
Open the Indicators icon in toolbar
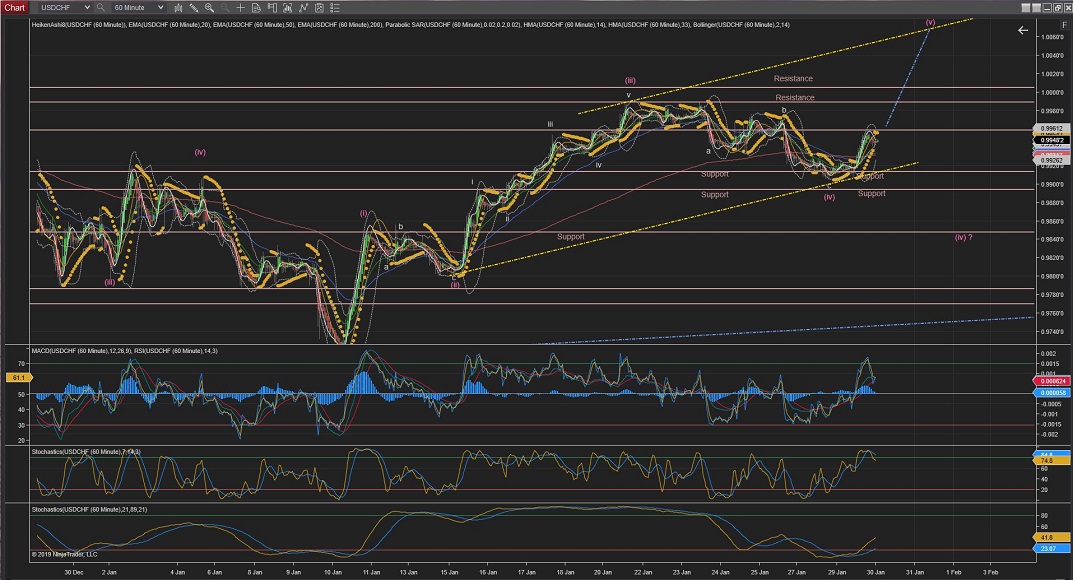pos(272,7)
